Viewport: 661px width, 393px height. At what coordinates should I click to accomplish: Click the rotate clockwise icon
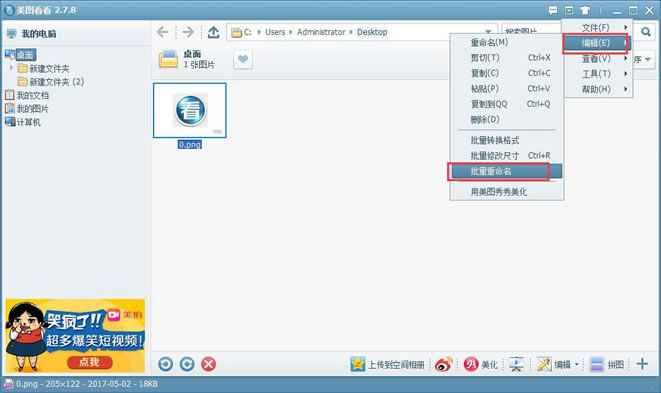click(187, 364)
